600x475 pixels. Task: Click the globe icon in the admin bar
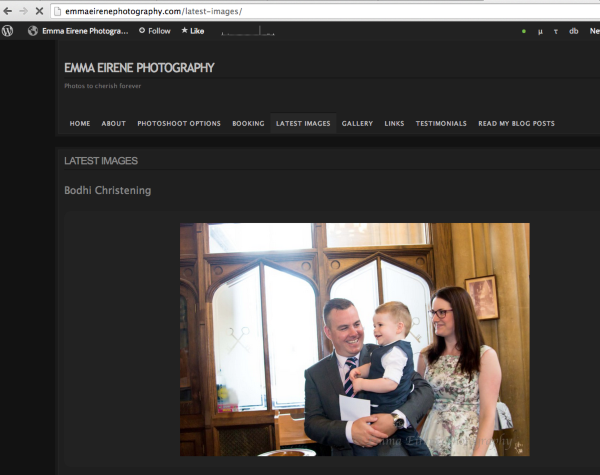[x=33, y=31]
